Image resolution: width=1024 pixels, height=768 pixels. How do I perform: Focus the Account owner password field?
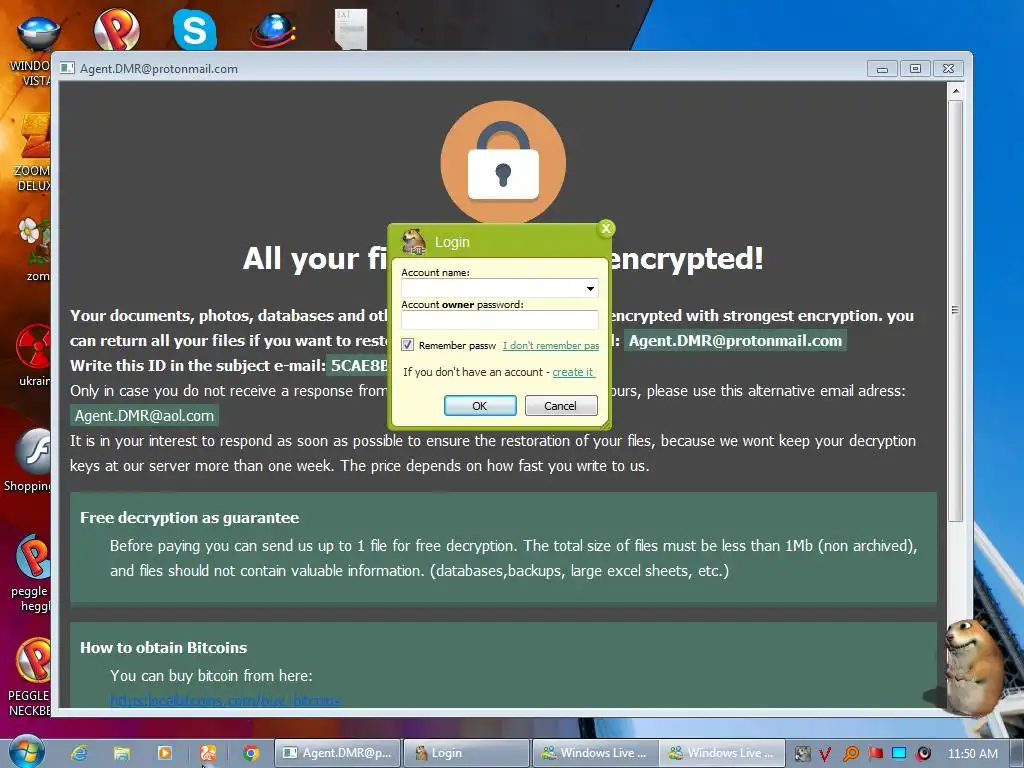click(x=499, y=319)
